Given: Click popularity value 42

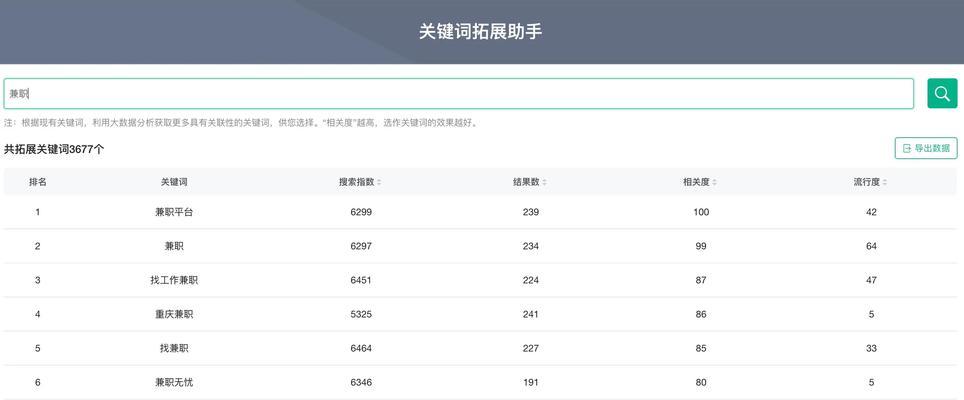Looking at the screenshot, I should click(x=871, y=212).
